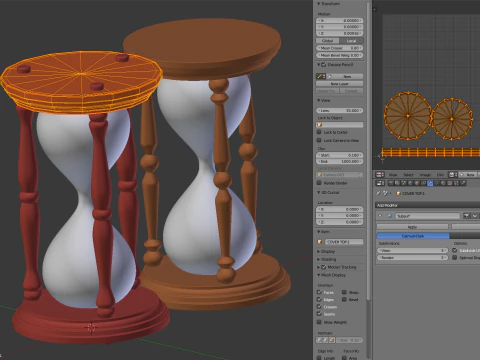Open the Physics properties tab icon
Screen dimensions: 480x360
[463, 183]
